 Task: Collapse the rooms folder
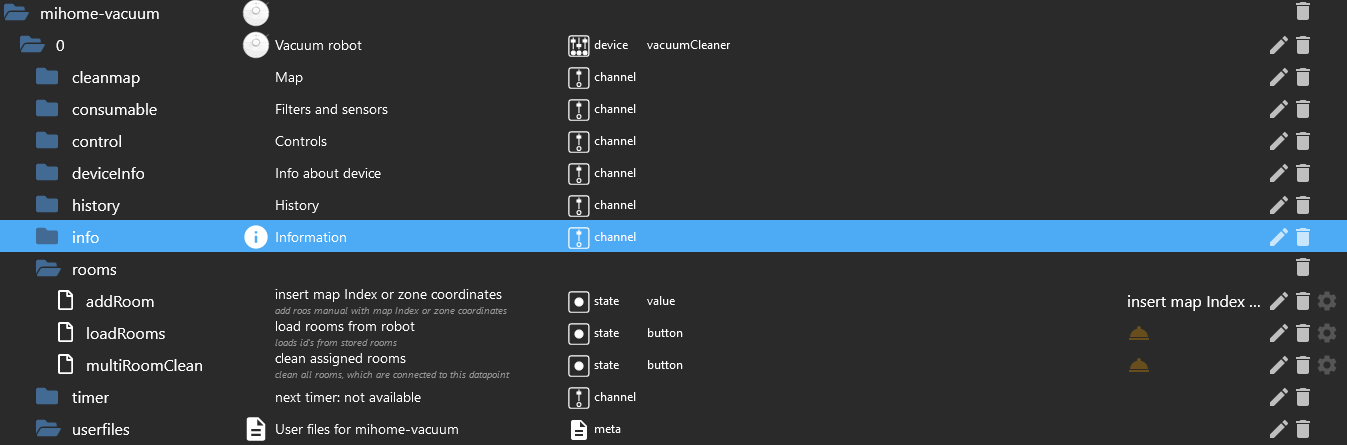point(47,269)
